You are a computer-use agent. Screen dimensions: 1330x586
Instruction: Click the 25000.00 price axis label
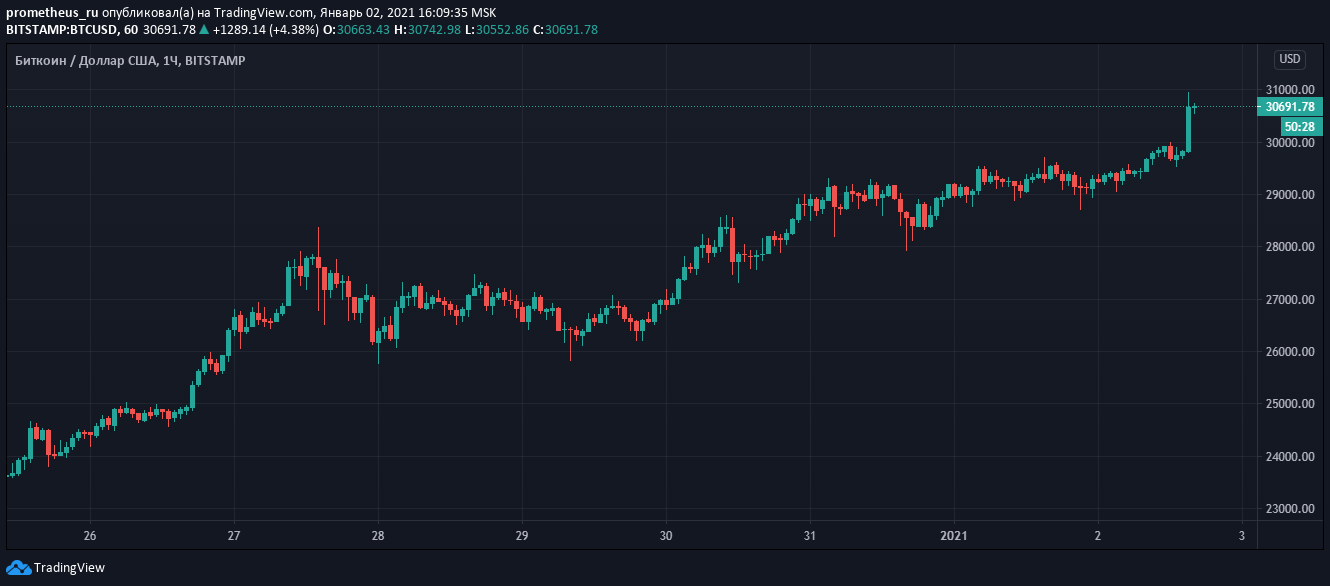point(1290,404)
